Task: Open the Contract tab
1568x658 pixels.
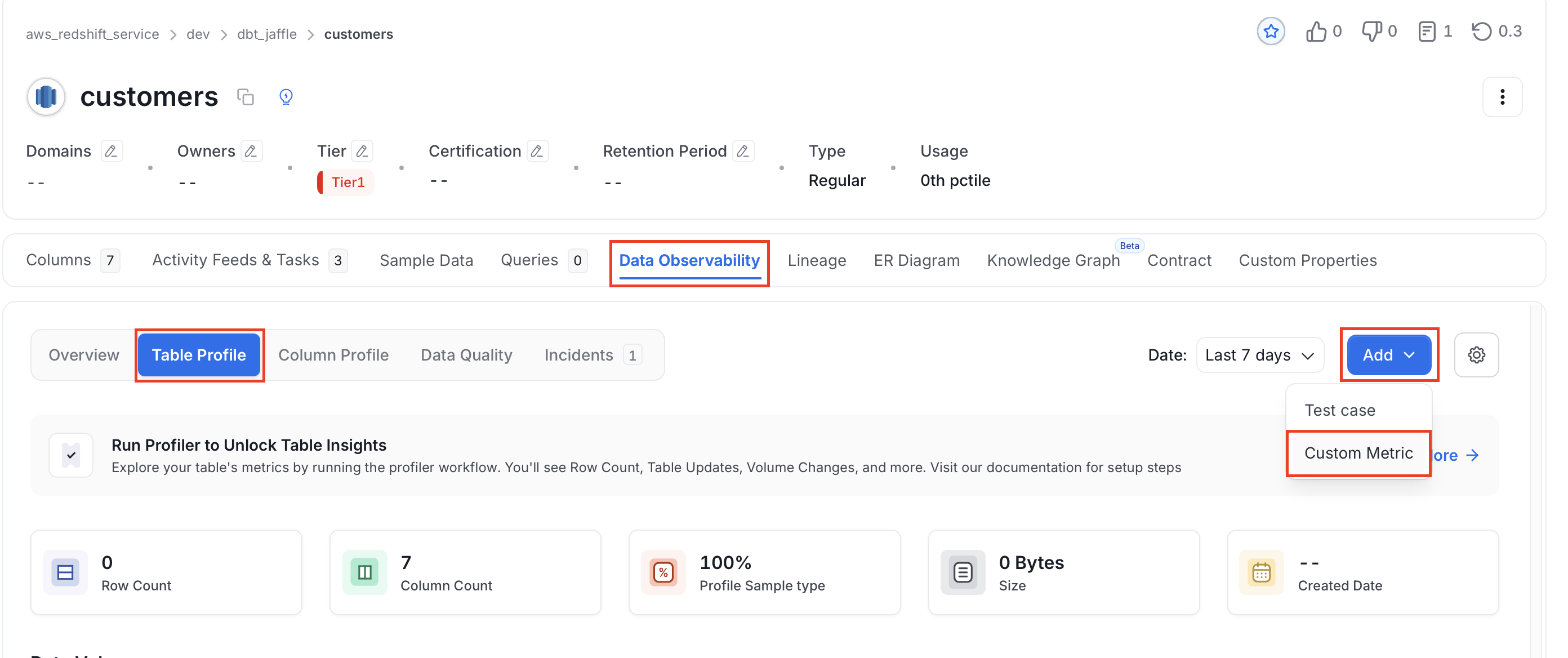Action: pos(1179,260)
